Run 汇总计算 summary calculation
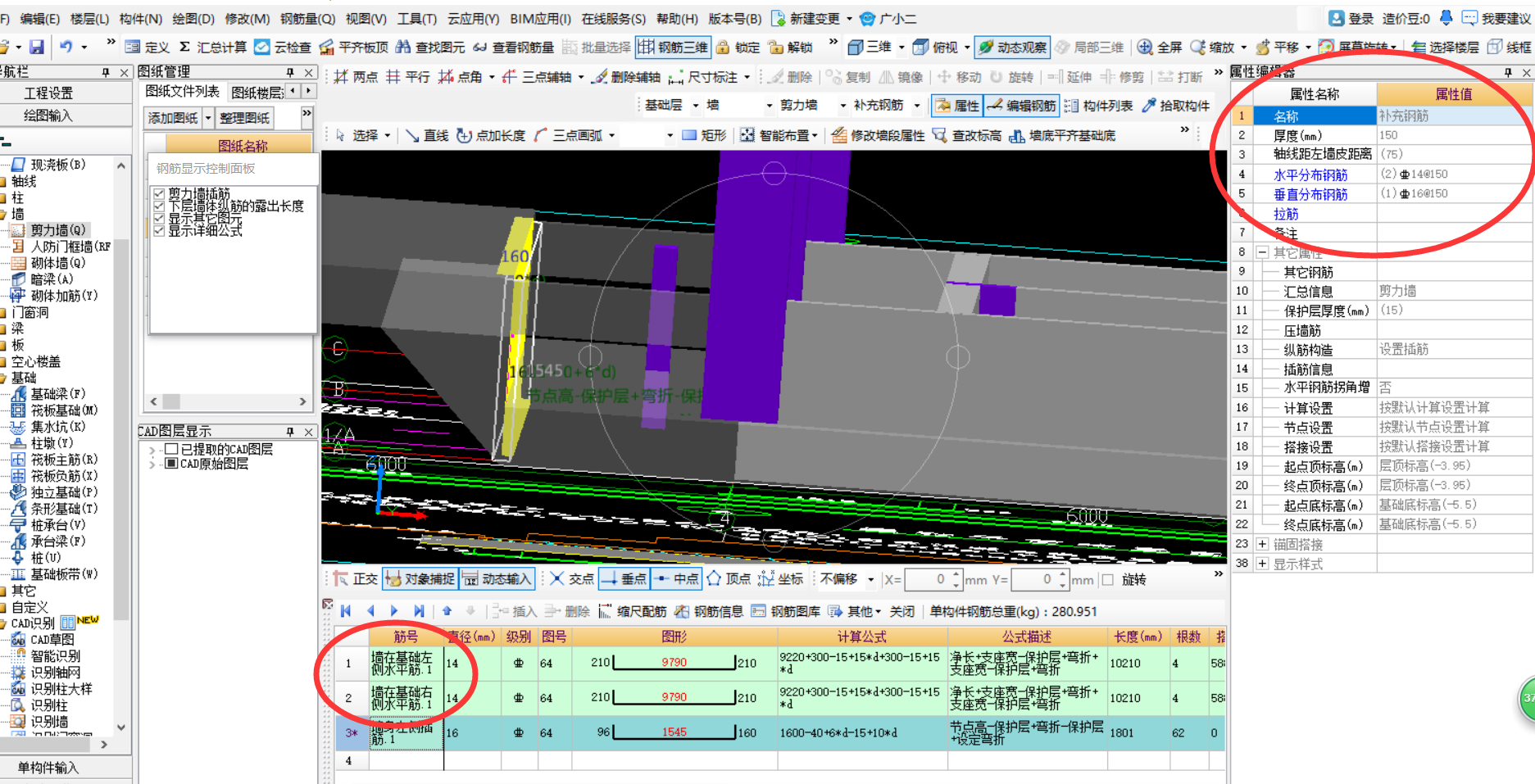 coord(213,47)
